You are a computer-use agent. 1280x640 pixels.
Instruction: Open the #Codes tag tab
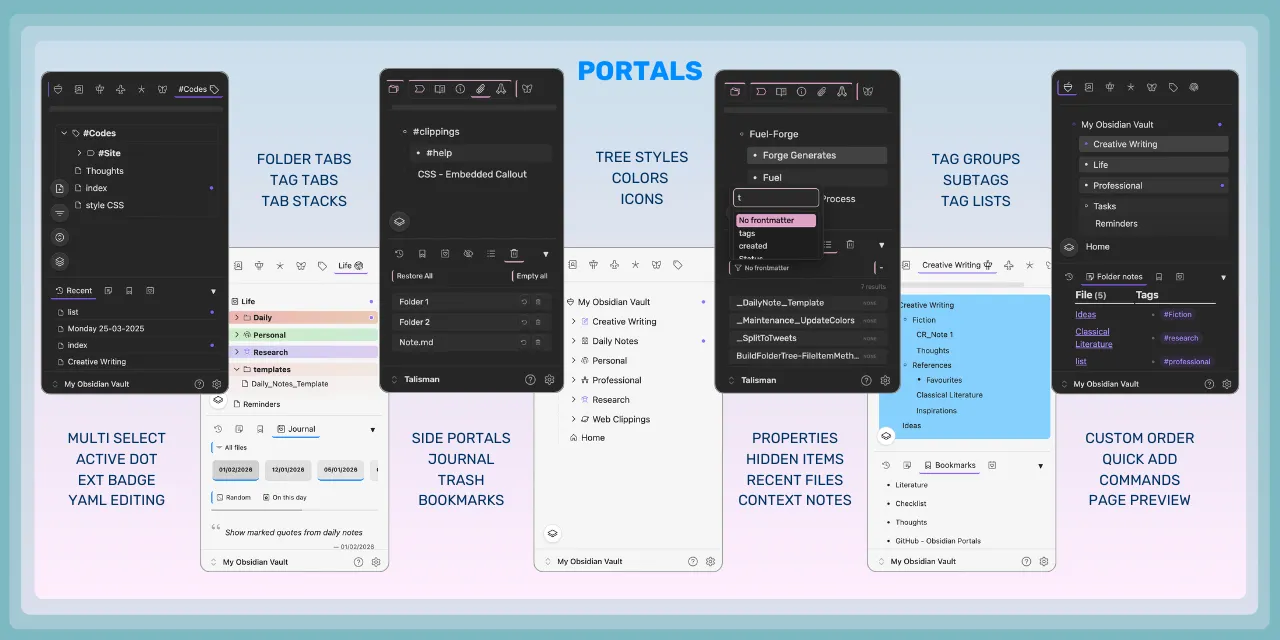coord(198,89)
